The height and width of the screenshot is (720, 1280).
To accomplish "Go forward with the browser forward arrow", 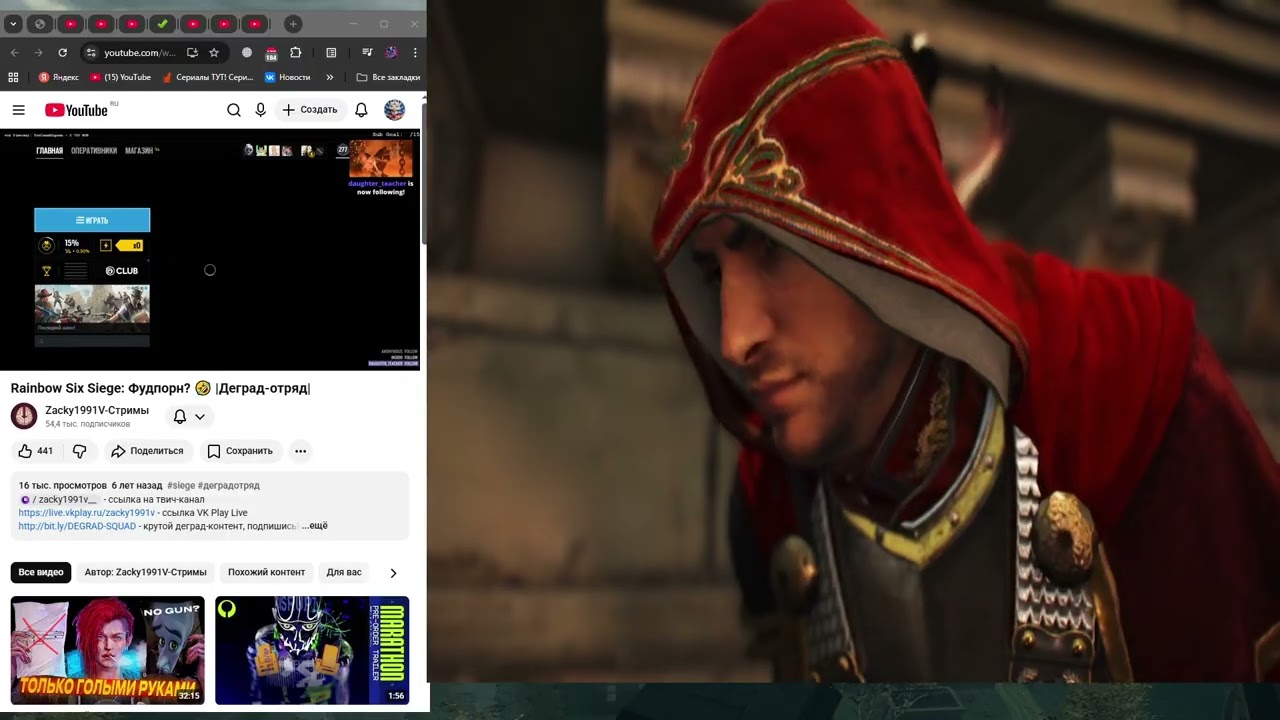I will [x=38, y=53].
